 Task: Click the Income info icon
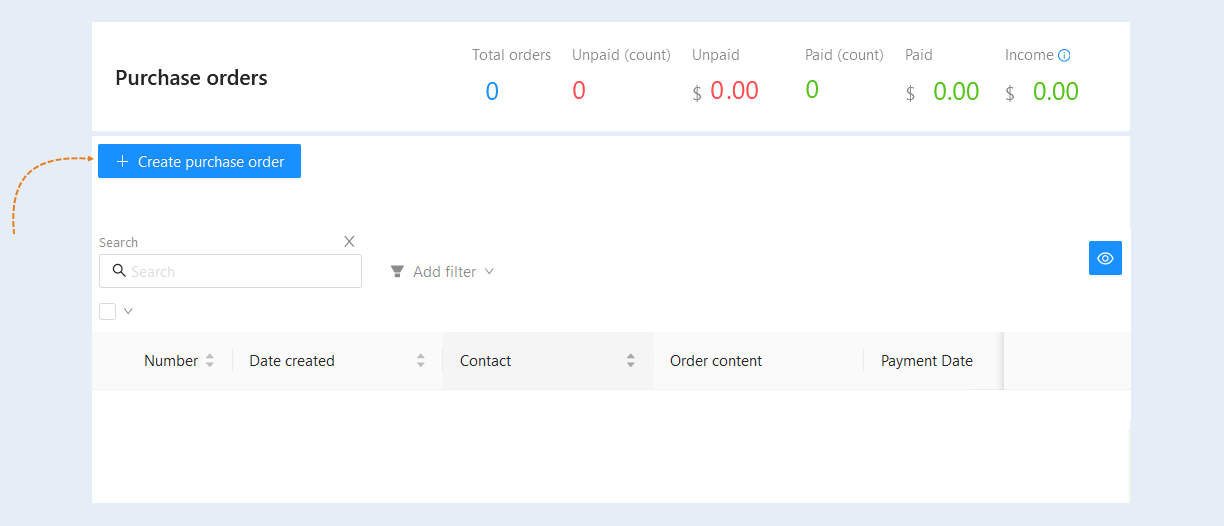1064,56
